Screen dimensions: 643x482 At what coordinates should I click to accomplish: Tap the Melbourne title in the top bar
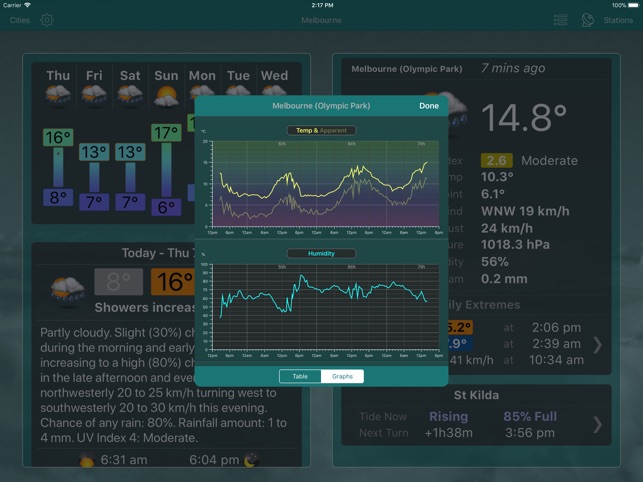pos(321,20)
